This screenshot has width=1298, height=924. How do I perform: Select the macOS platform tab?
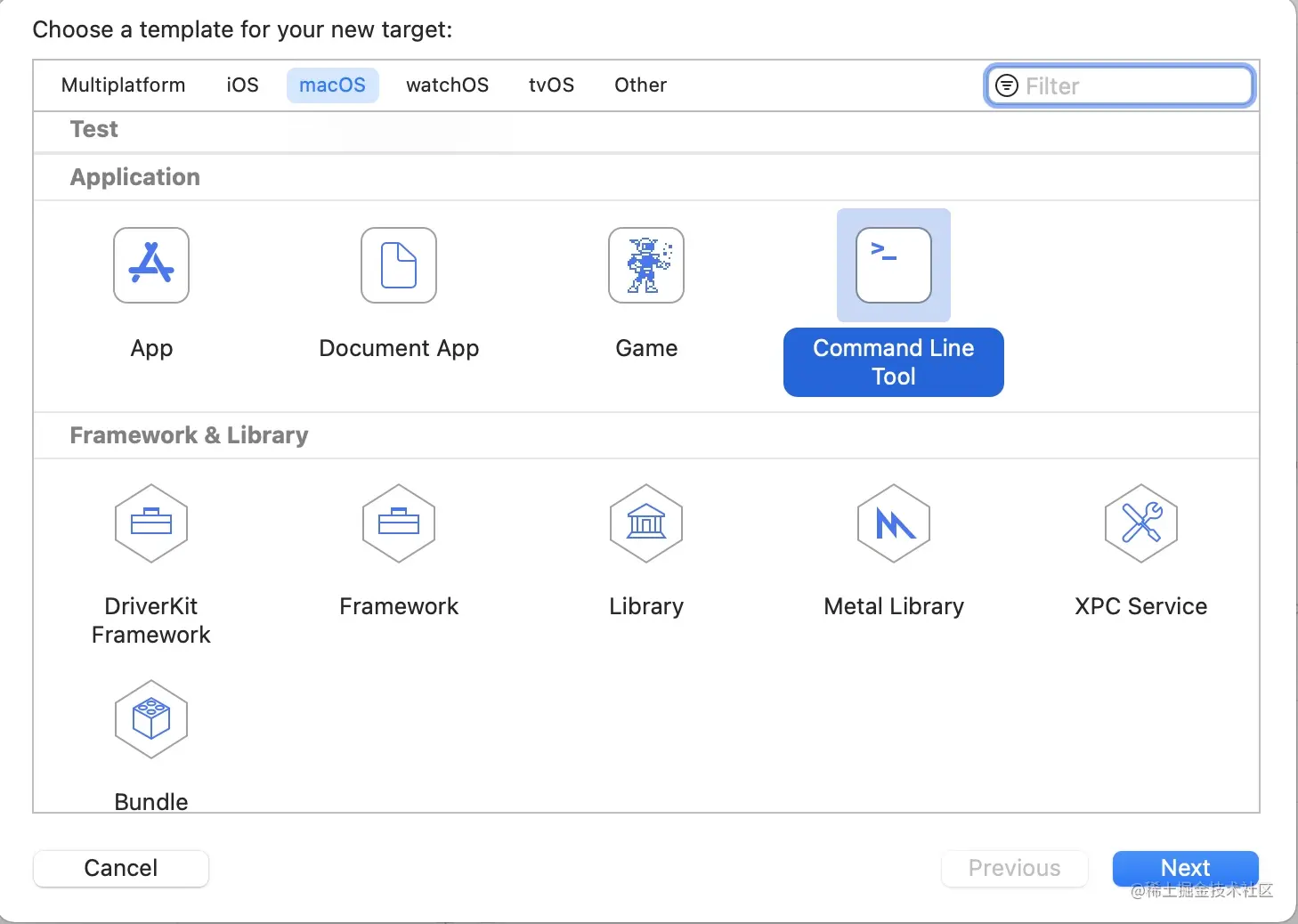tap(332, 85)
